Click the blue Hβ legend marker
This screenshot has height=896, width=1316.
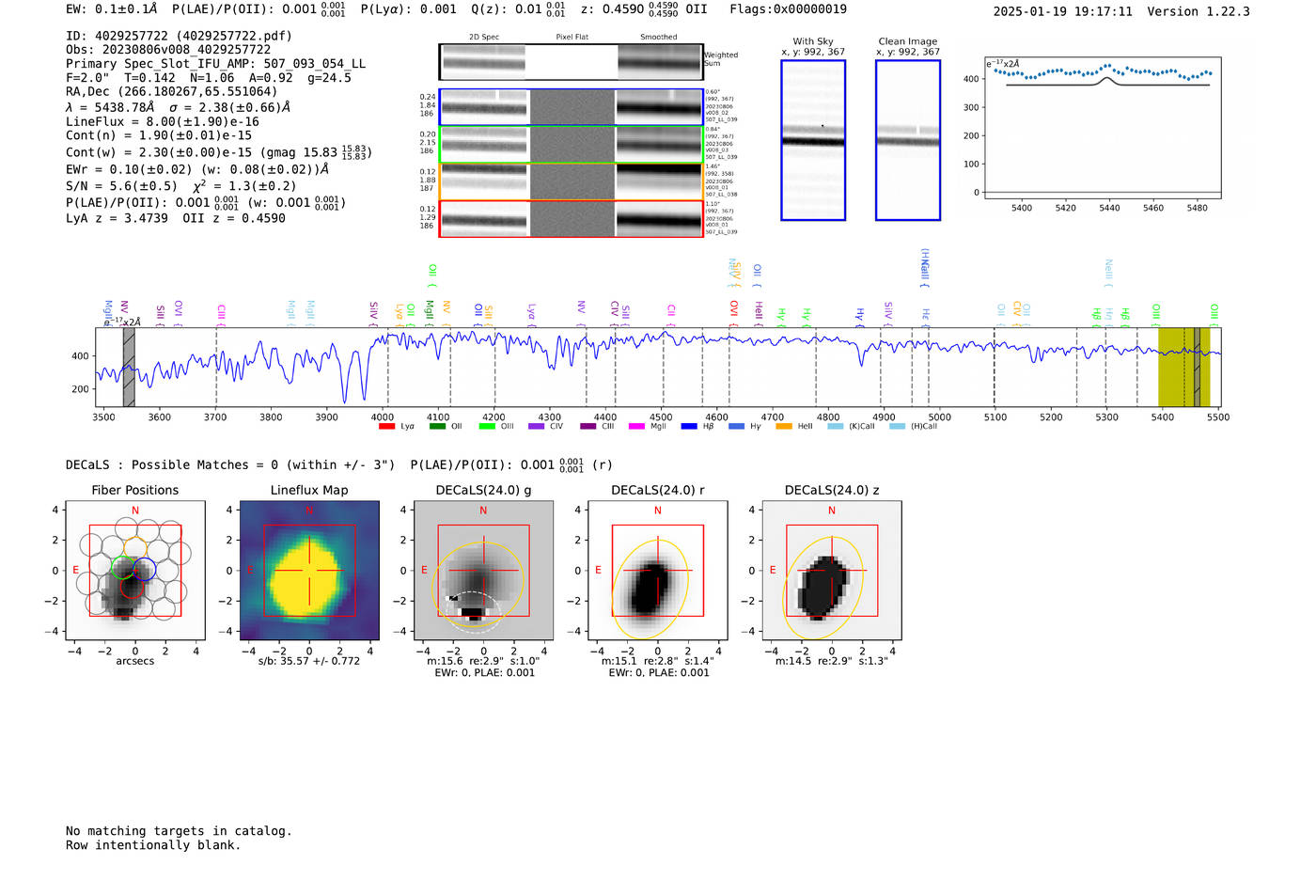tap(689, 426)
